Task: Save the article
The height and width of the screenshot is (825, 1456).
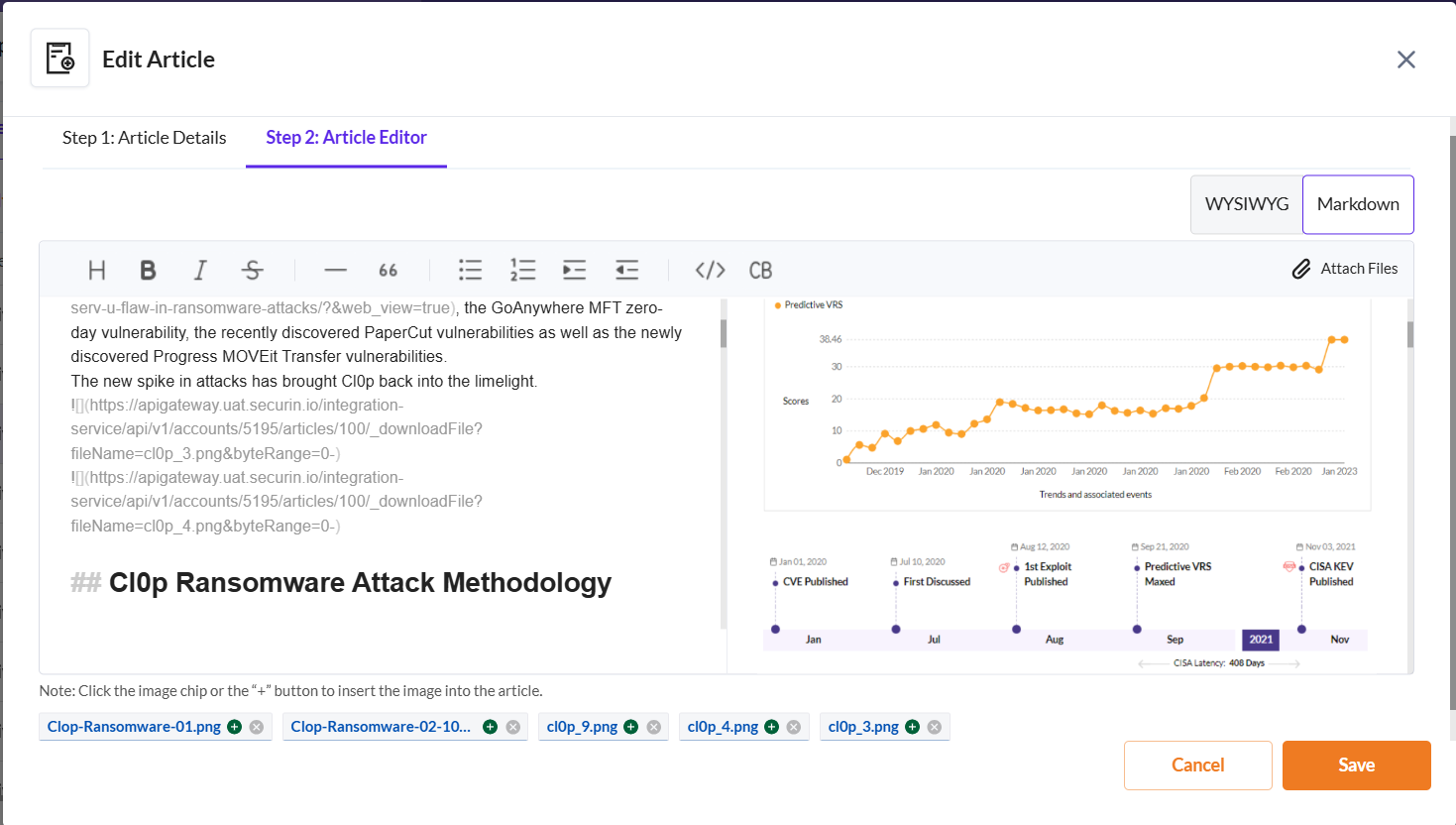Action: click(1357, 766)
